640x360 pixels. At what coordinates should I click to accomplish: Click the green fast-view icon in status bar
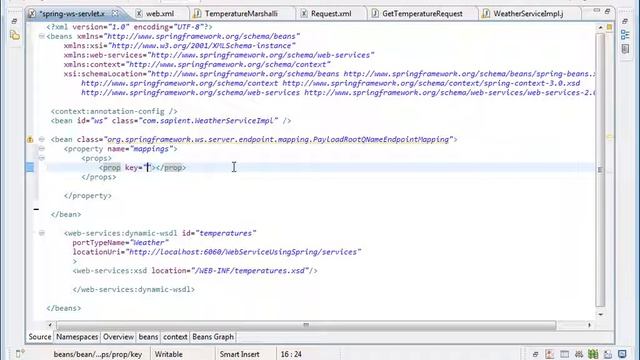(593, 354)
